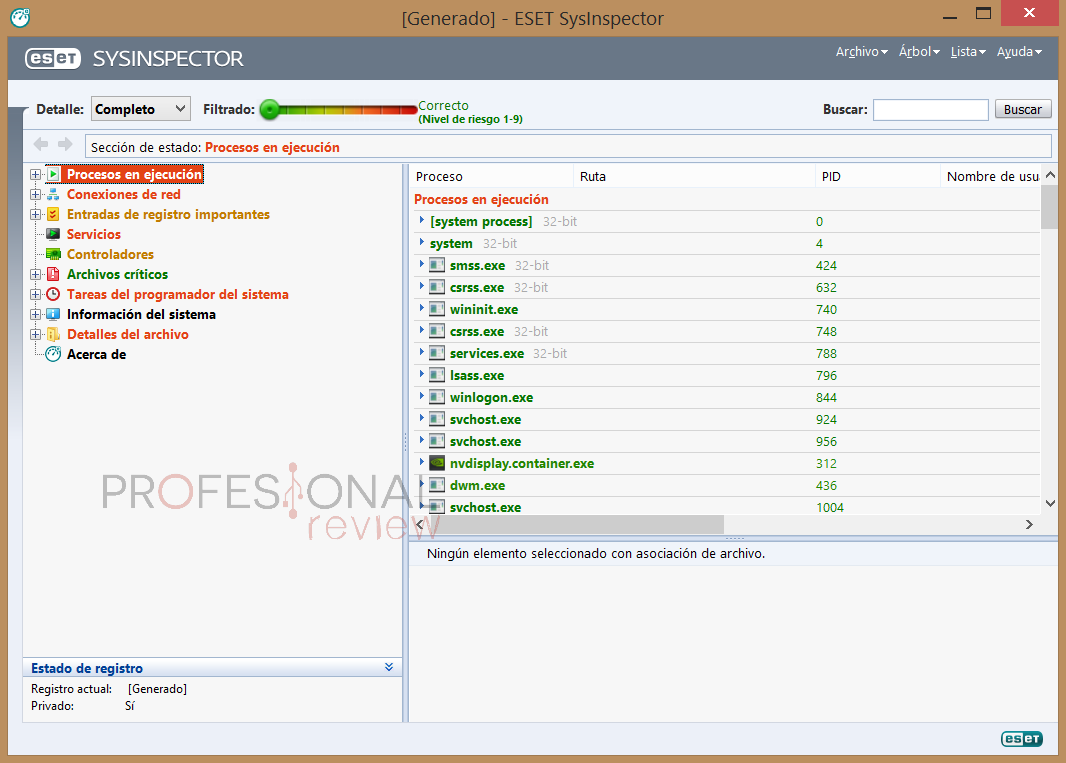
Task: Click the Filtrado risk level slider handle
Action: [x=270, y=109]
